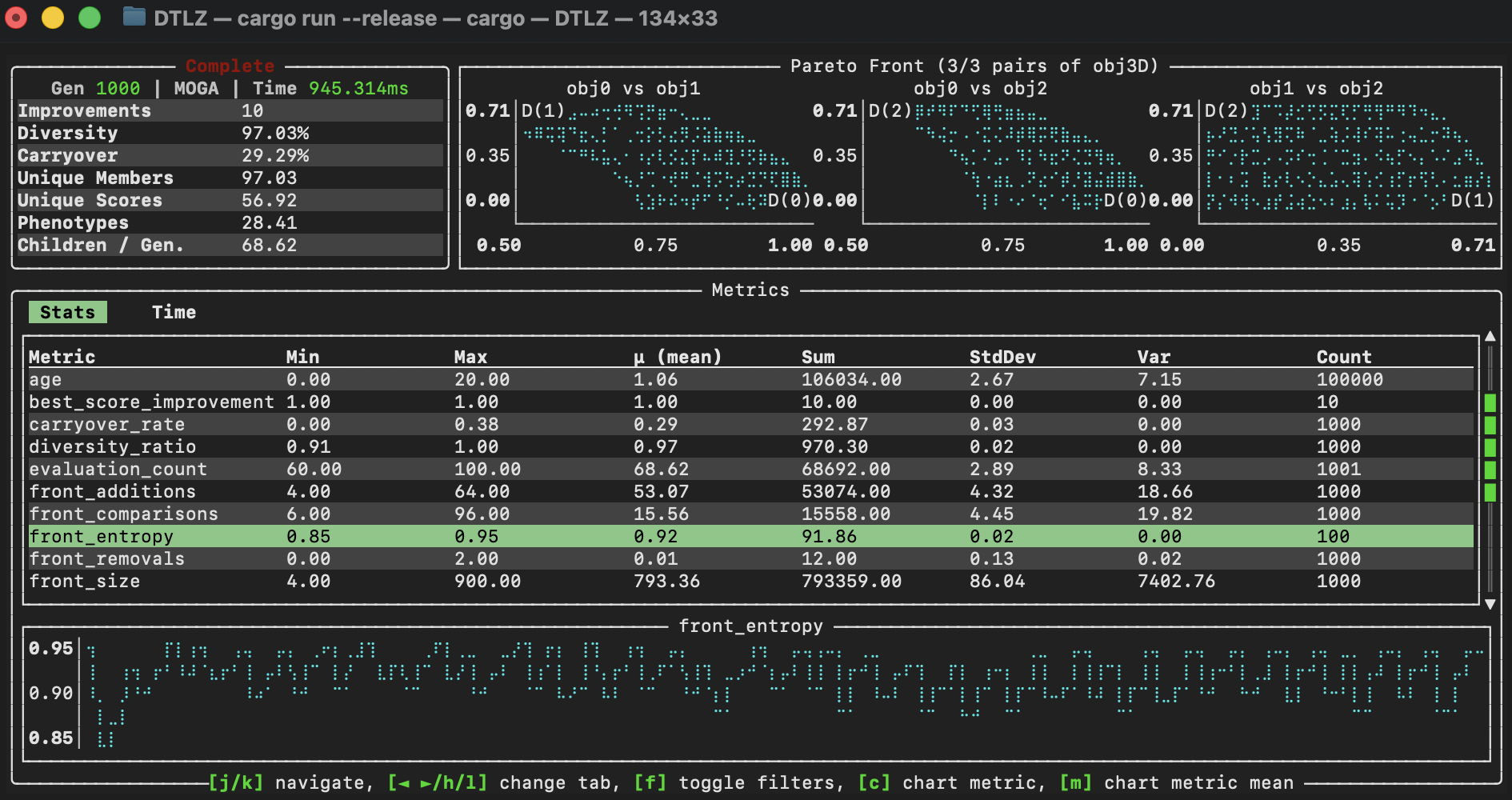Click the Count column header
The height and width of the screenshot is (800, 1512).
point(1343,357)
